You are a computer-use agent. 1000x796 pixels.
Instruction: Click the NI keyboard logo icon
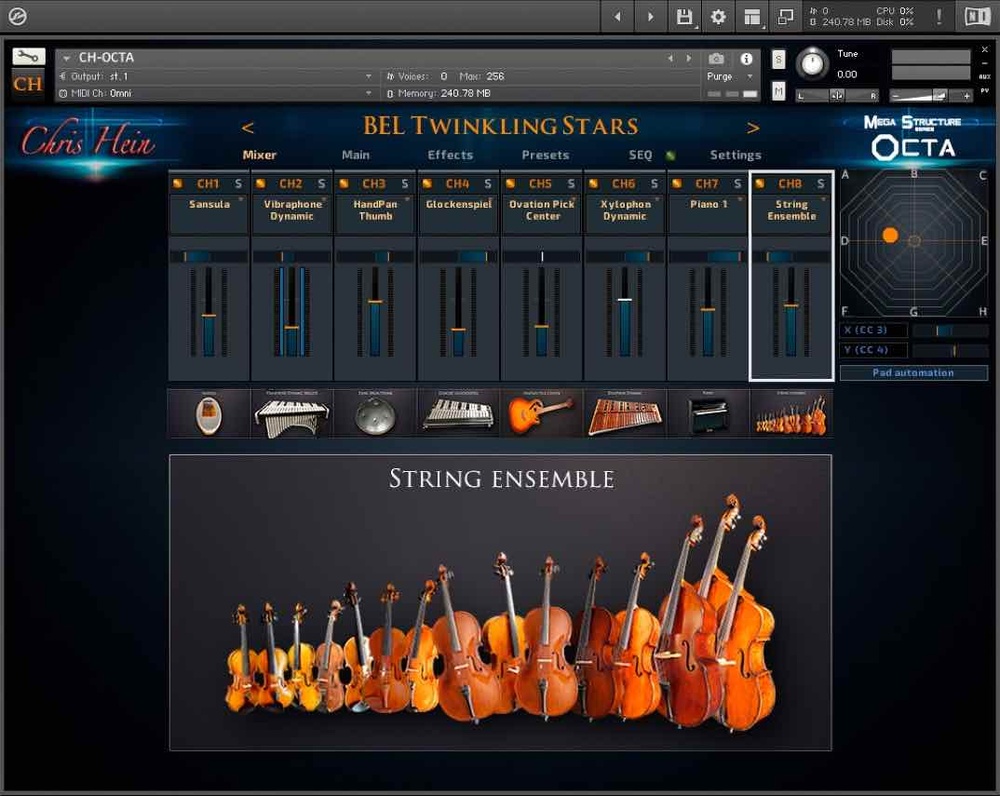pyautogui.click(x=976, y=17)
